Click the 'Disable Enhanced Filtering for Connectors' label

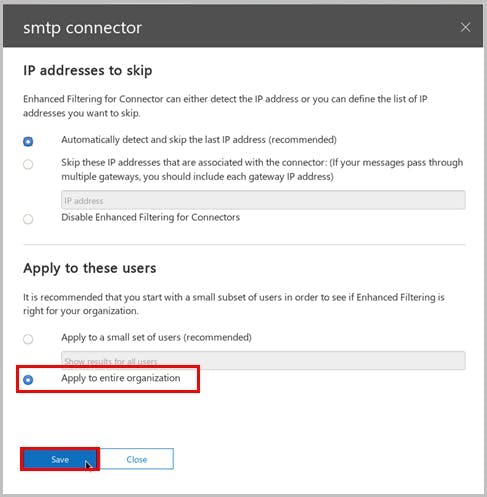pos(151,217)
